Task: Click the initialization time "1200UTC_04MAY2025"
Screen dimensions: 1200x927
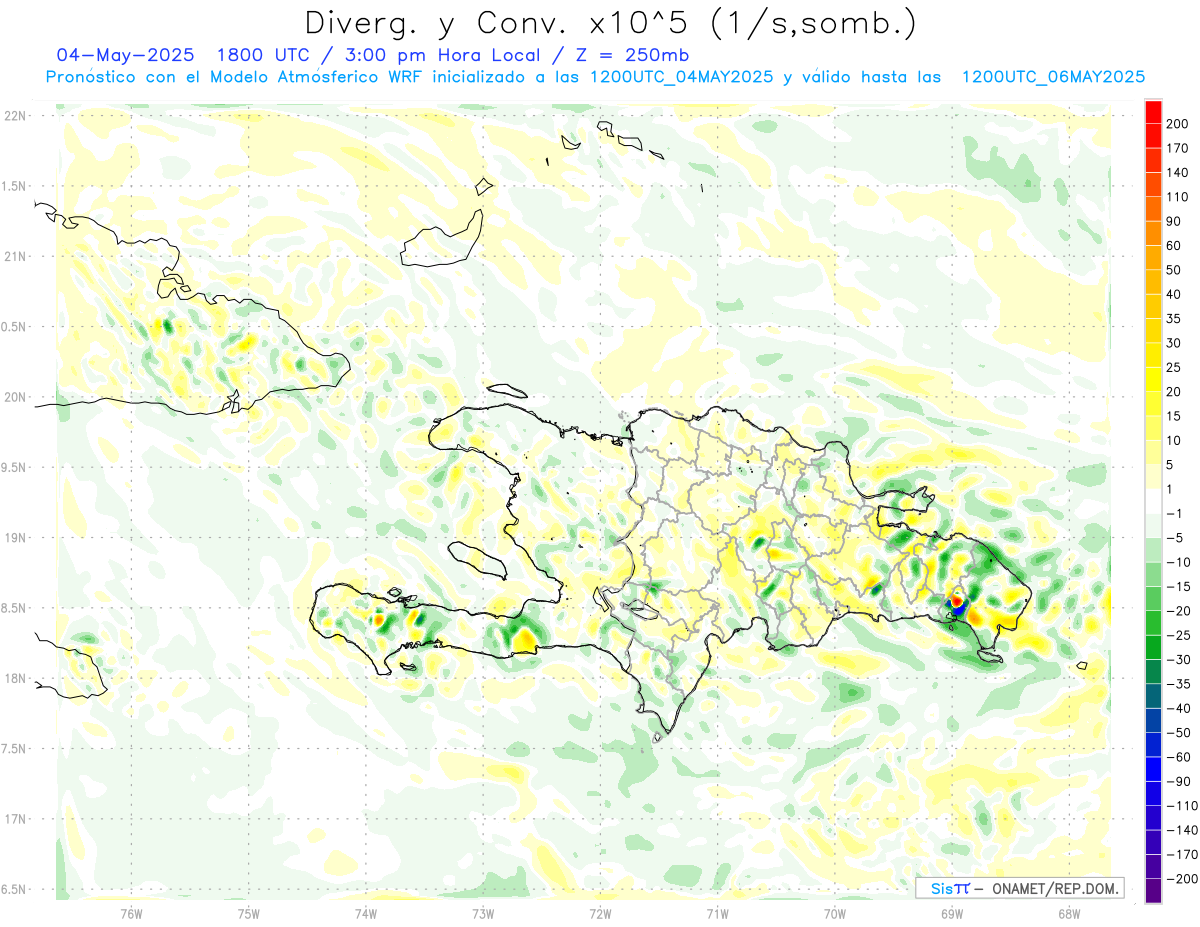Action: (x=681, y=77)
